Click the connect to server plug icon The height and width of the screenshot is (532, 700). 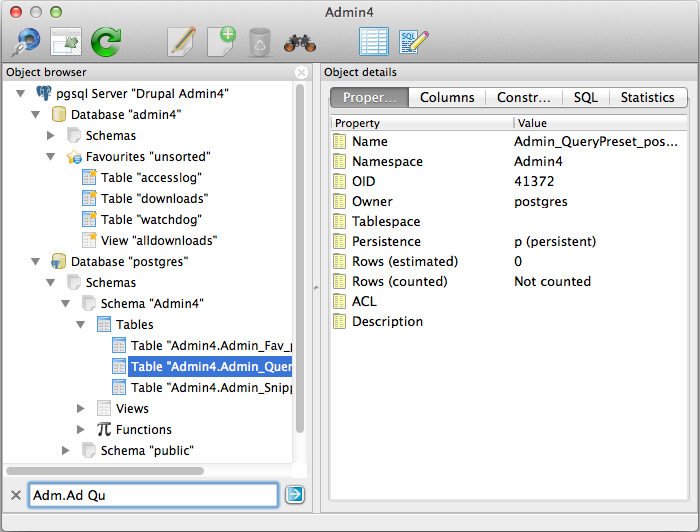(26, 42)
